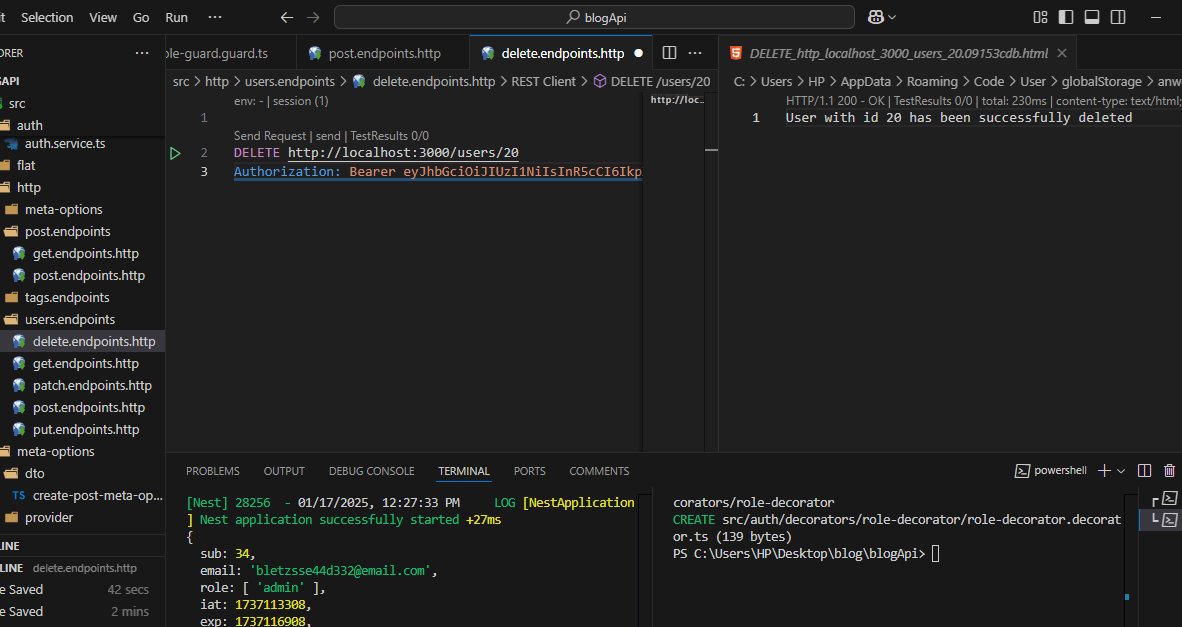This screenshot has width=1182, height=627.
Task: Toggle the panel layout icon
Action: 1090,17
